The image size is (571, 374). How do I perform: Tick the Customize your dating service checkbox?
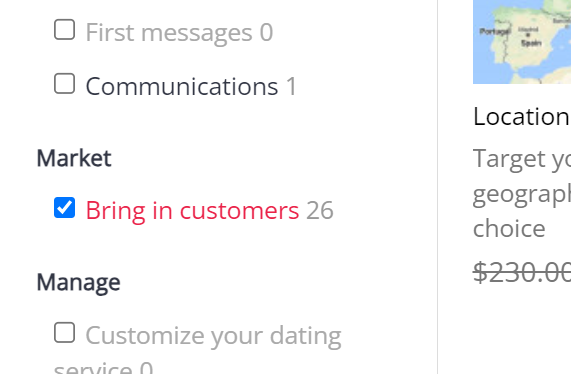point(64,332)
